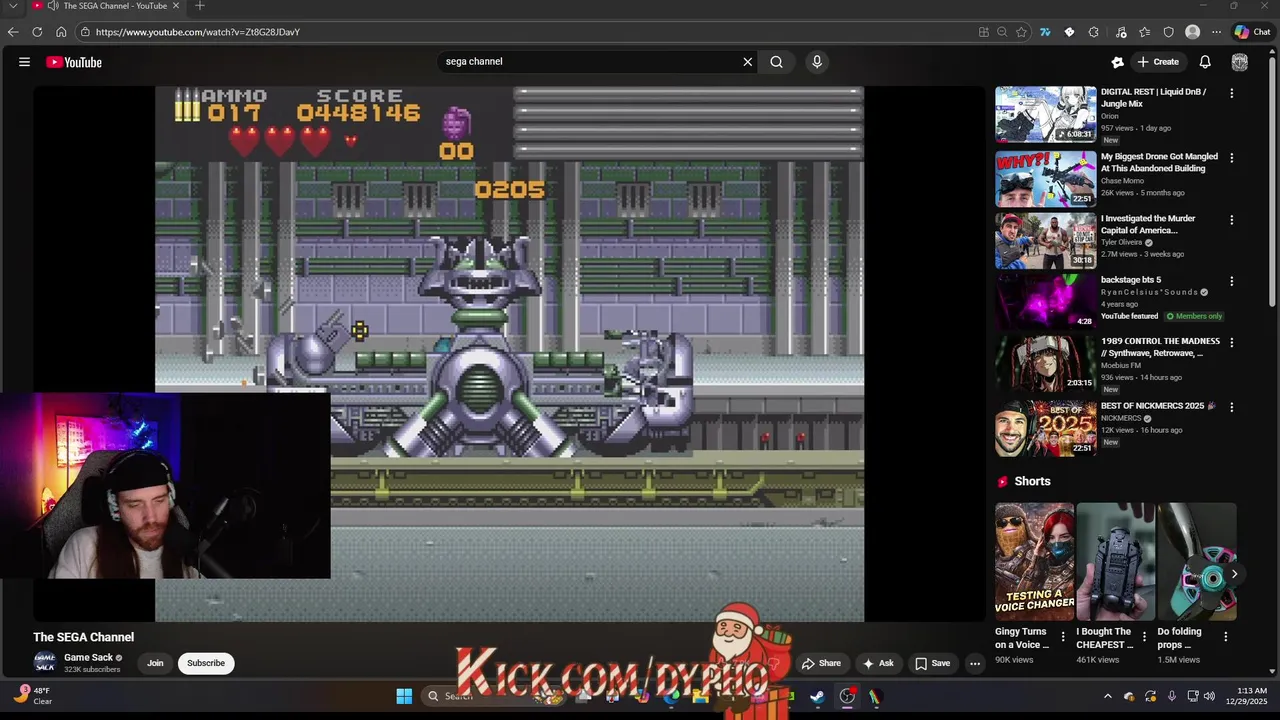
Task: Open more actions below video
Action: pos(975,663)
